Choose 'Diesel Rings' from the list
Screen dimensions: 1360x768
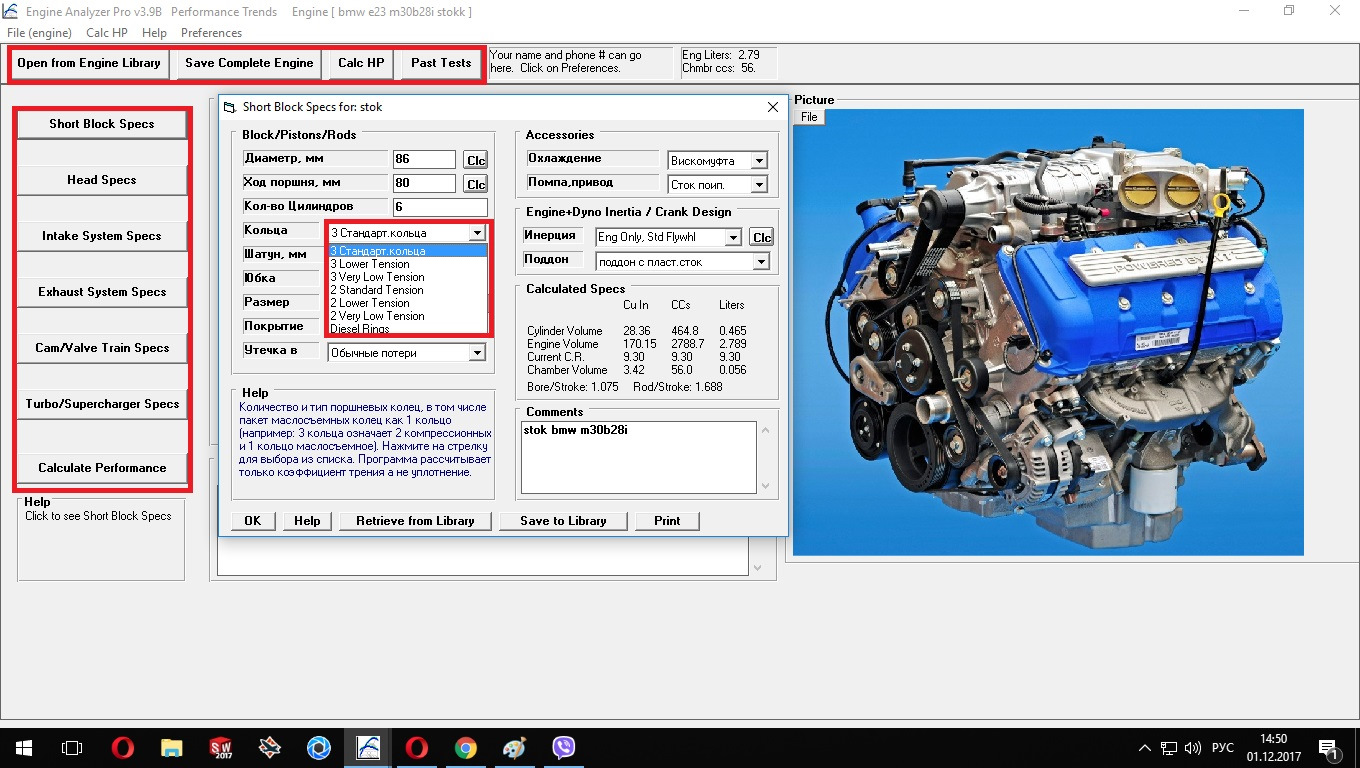point(360,329)
